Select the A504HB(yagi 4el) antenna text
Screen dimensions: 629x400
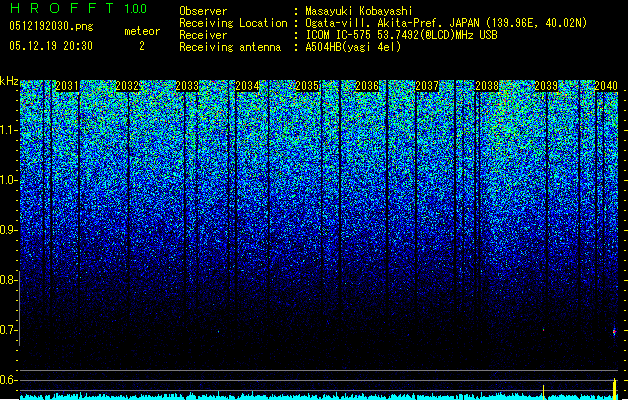[x=353, y=47]
